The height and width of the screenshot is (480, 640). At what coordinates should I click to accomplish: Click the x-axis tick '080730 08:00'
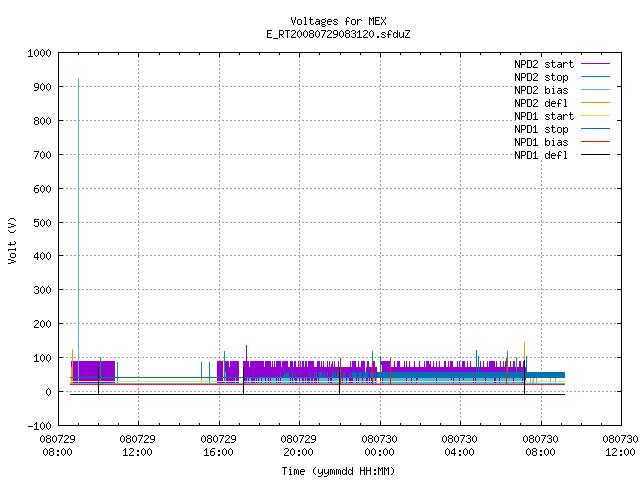(x=540, y=446)
